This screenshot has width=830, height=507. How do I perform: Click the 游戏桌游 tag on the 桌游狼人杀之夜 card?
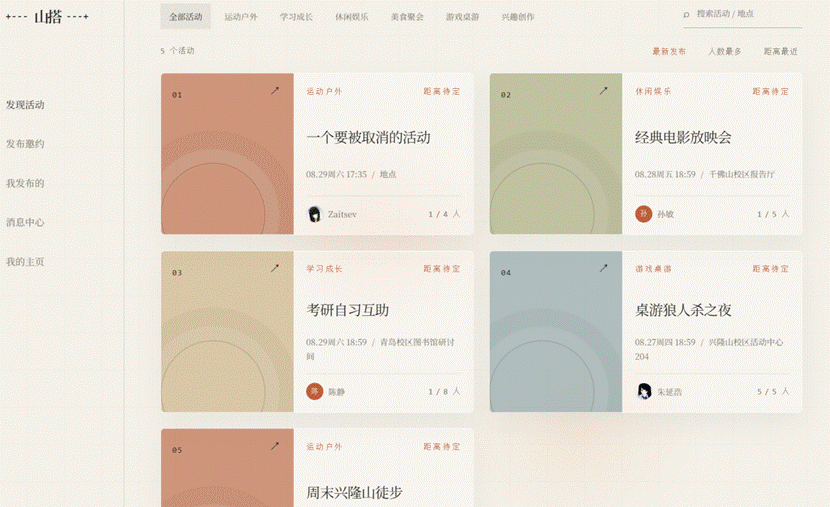click(x=653, y=269)
